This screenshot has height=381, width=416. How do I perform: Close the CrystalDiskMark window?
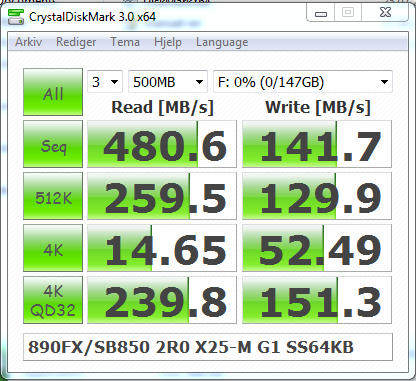pyautogui.click(x=385, y=13)
